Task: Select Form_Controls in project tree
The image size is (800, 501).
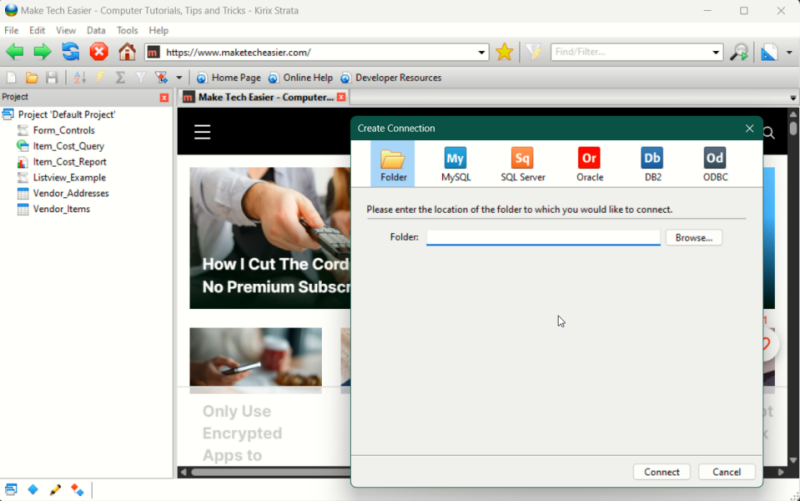Action: coord(64,131)
